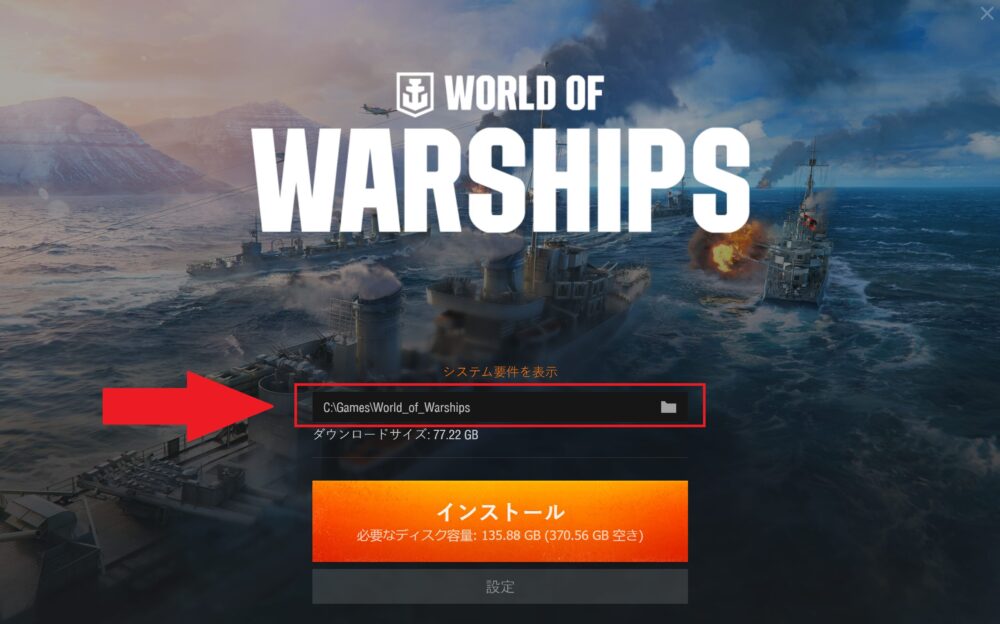Click the large WARSHIPS title text
Image resolution: width=1000 pixels, height=624 pixels.
pyautogui.click(x=501, y=181)
